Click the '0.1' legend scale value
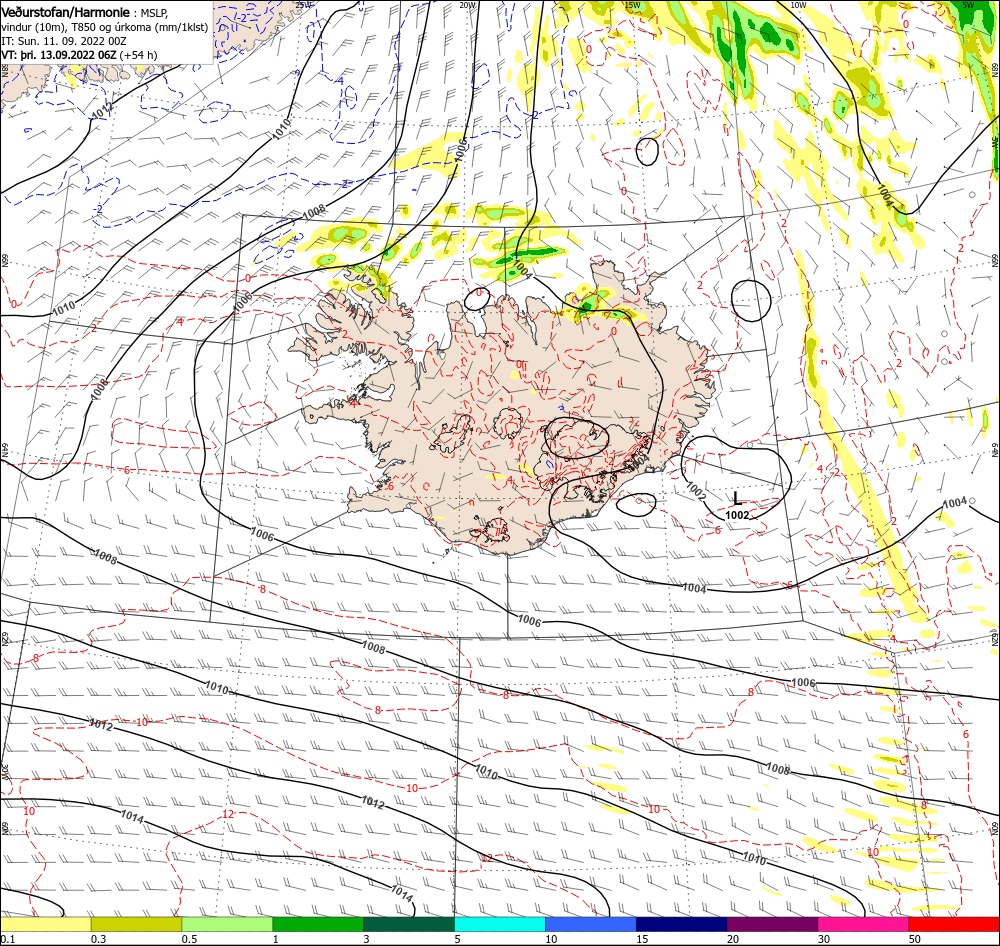This screenshot has width=1000, height=946. (x=8, y=939)
